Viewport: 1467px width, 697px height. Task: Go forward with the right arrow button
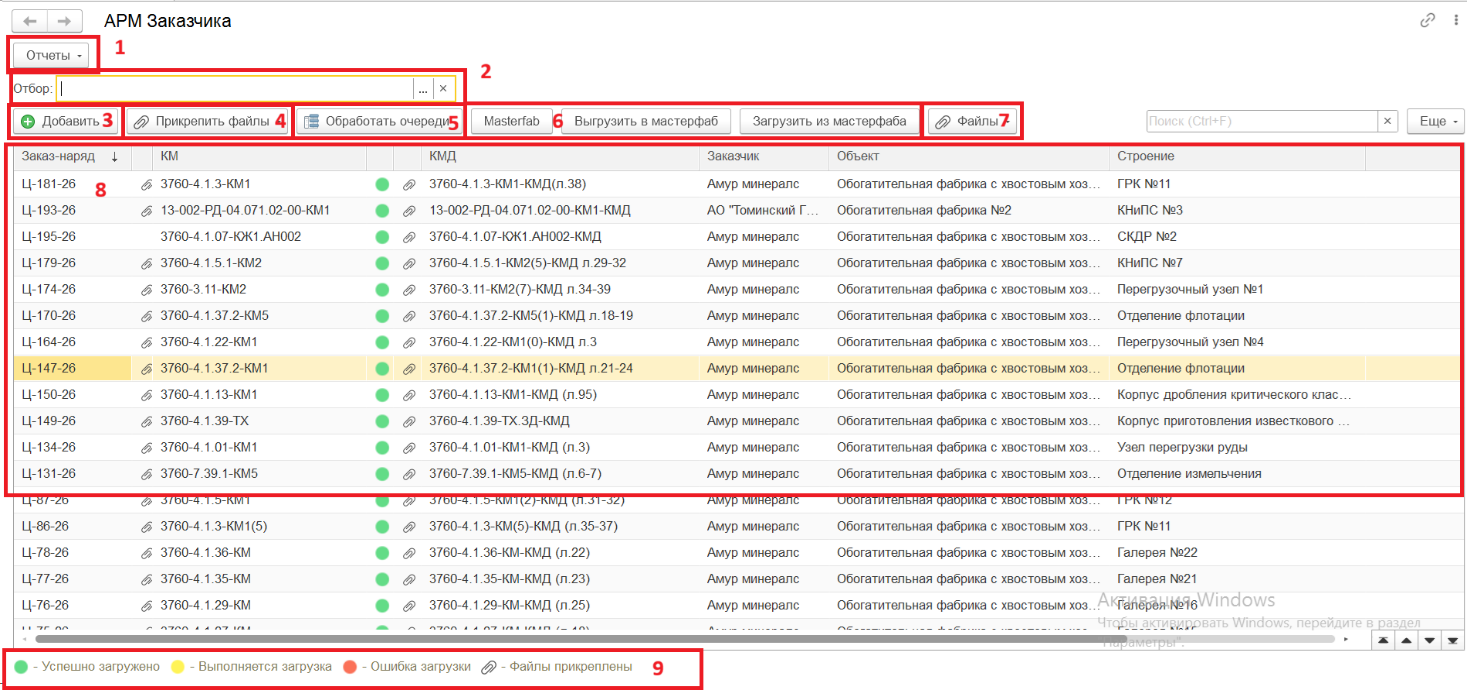click(64, 21)
